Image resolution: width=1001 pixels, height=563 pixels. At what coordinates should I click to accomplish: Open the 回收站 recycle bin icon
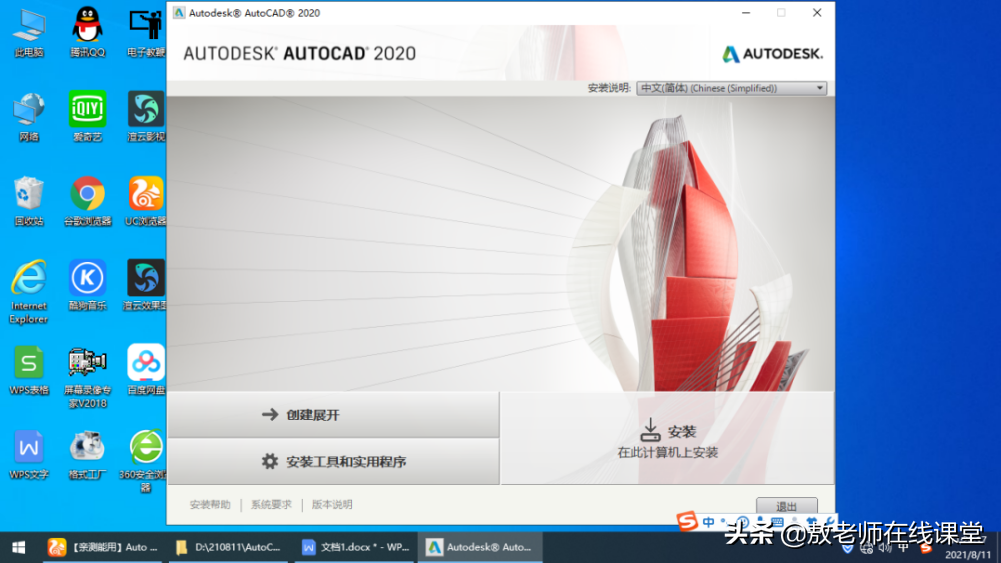tap(29, 201)
